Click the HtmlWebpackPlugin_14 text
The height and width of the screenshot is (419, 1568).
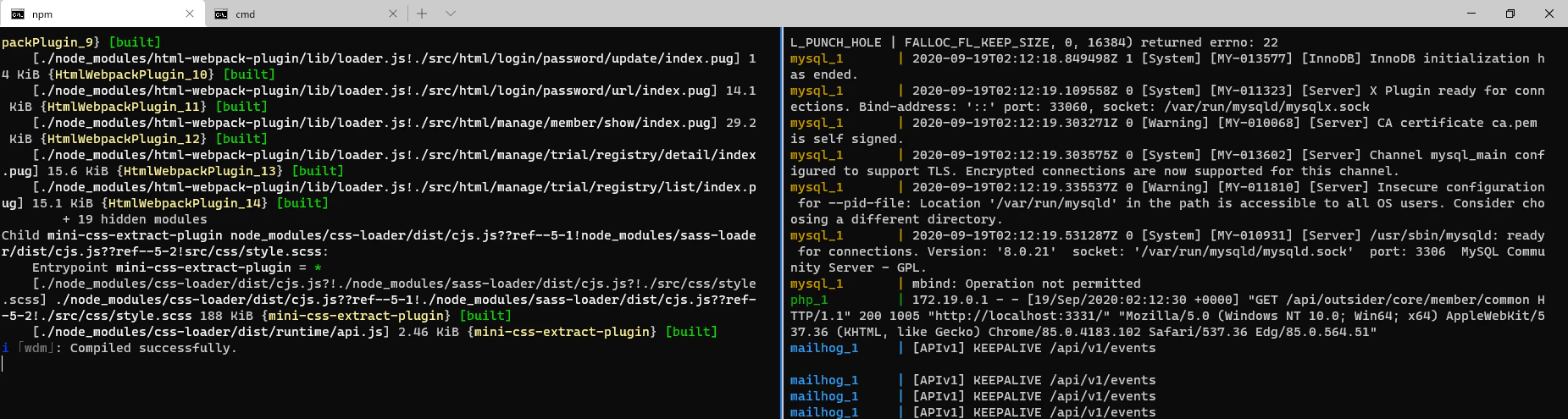185,203
